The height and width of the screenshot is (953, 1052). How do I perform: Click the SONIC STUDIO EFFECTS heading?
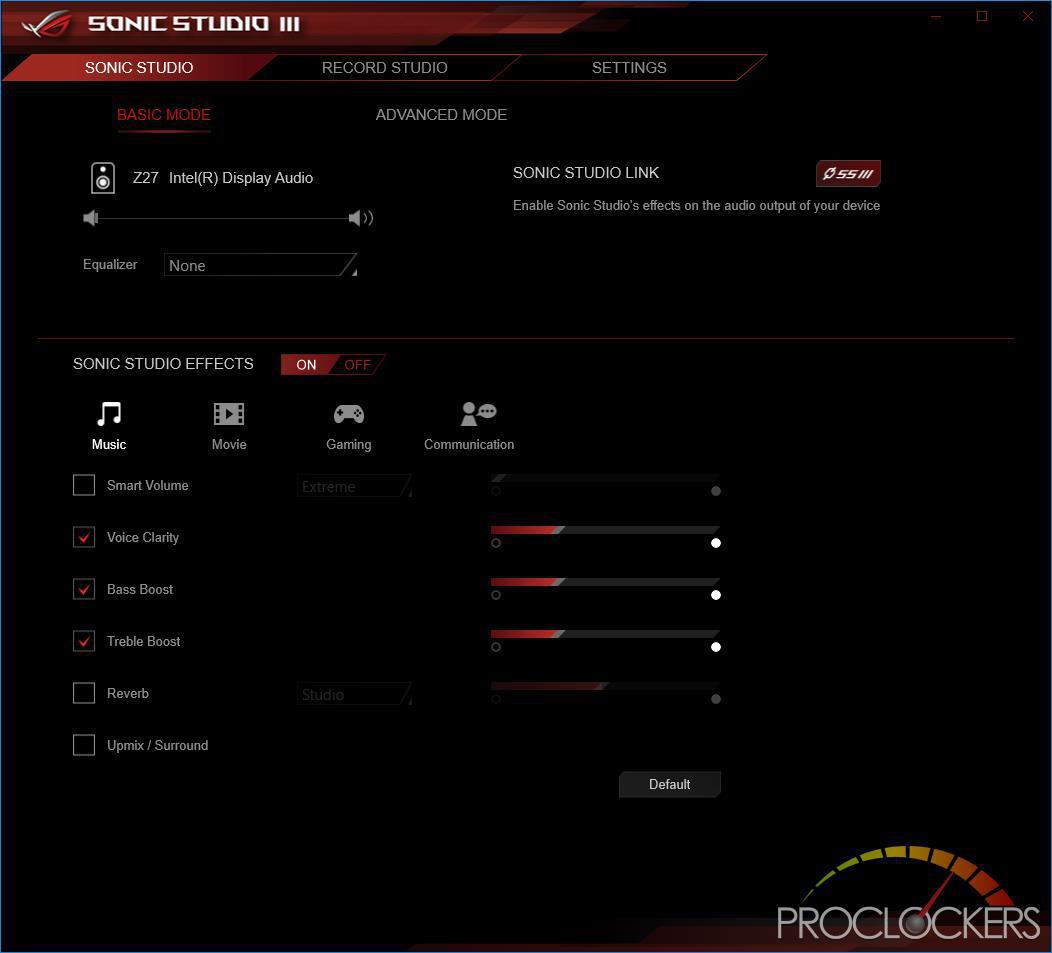pyautogui.click(x=163, y=364)
